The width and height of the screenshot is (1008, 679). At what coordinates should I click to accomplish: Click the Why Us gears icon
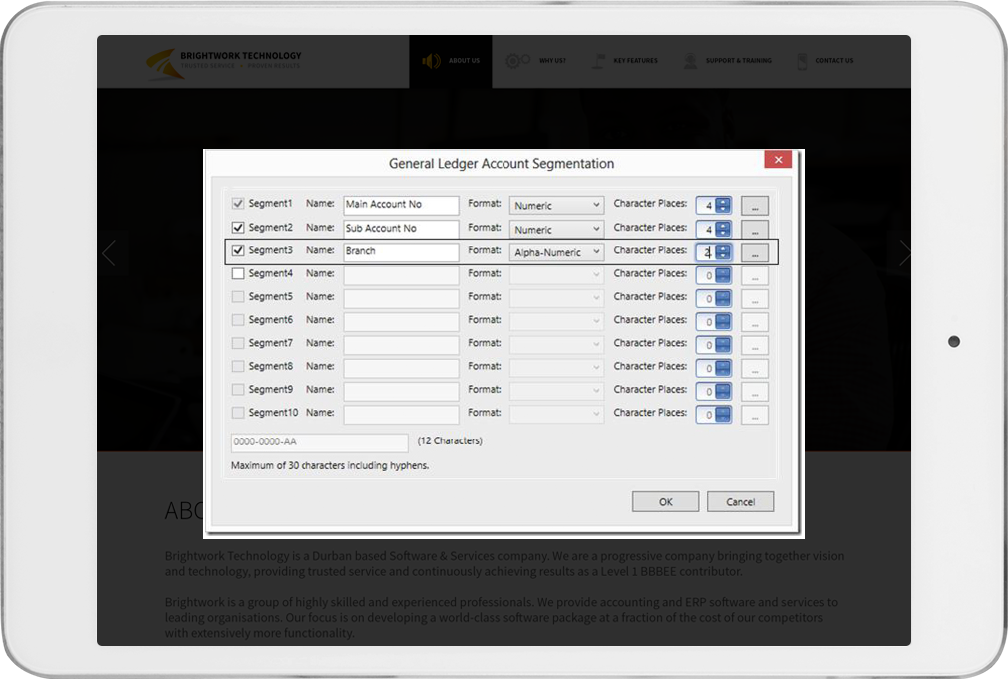coord(517,61)
